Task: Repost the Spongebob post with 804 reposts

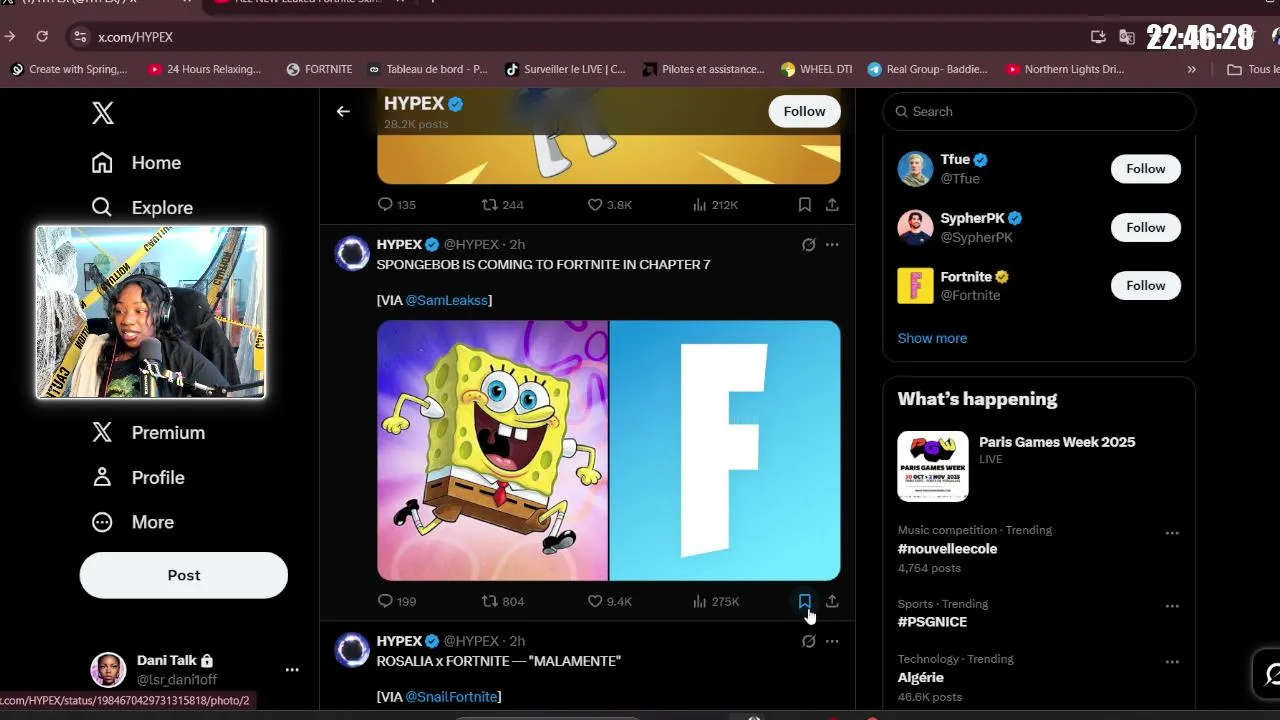Action: coord(502,601)
